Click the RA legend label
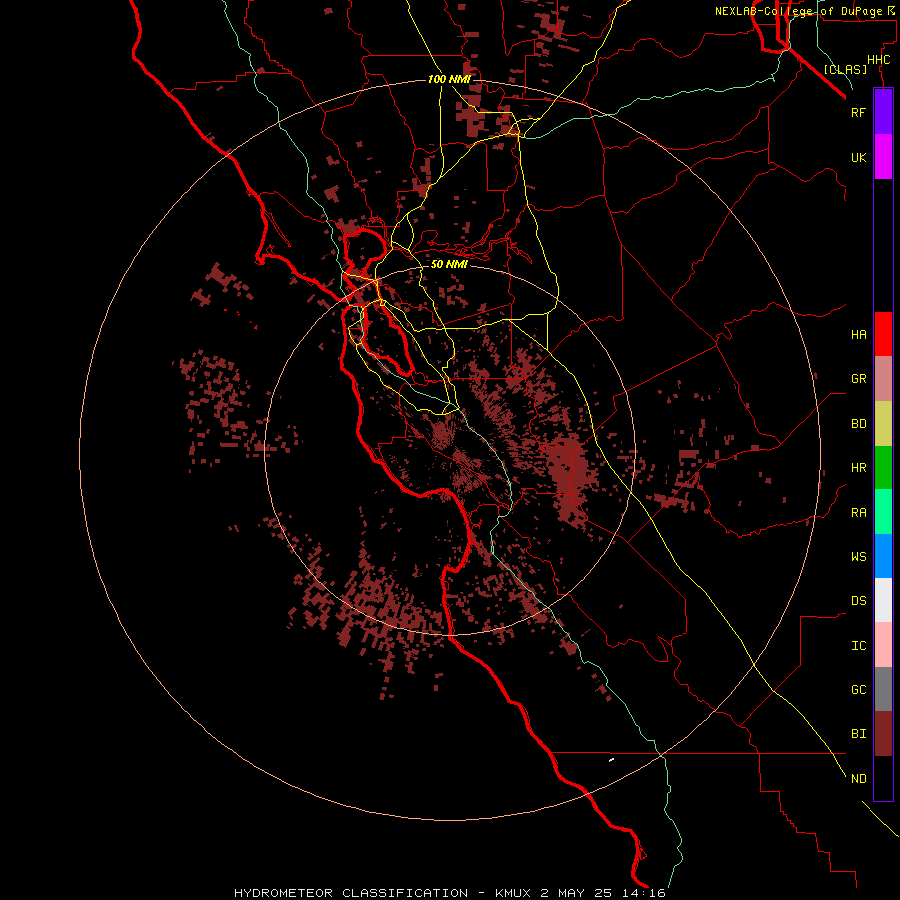The image size is (900, 900). [858, 513]
